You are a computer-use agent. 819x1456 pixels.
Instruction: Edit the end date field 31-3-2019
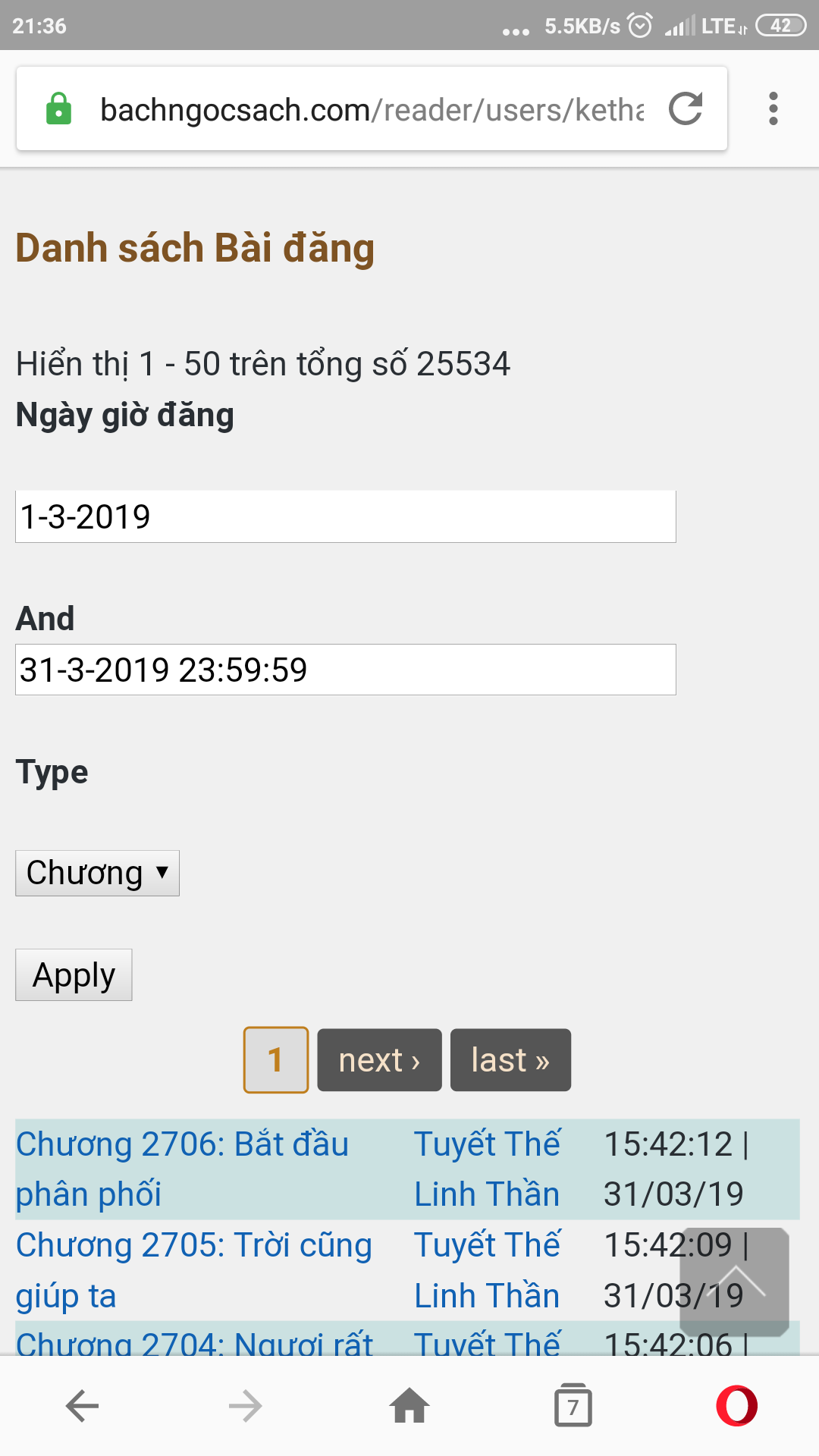[x=345, y=670]
